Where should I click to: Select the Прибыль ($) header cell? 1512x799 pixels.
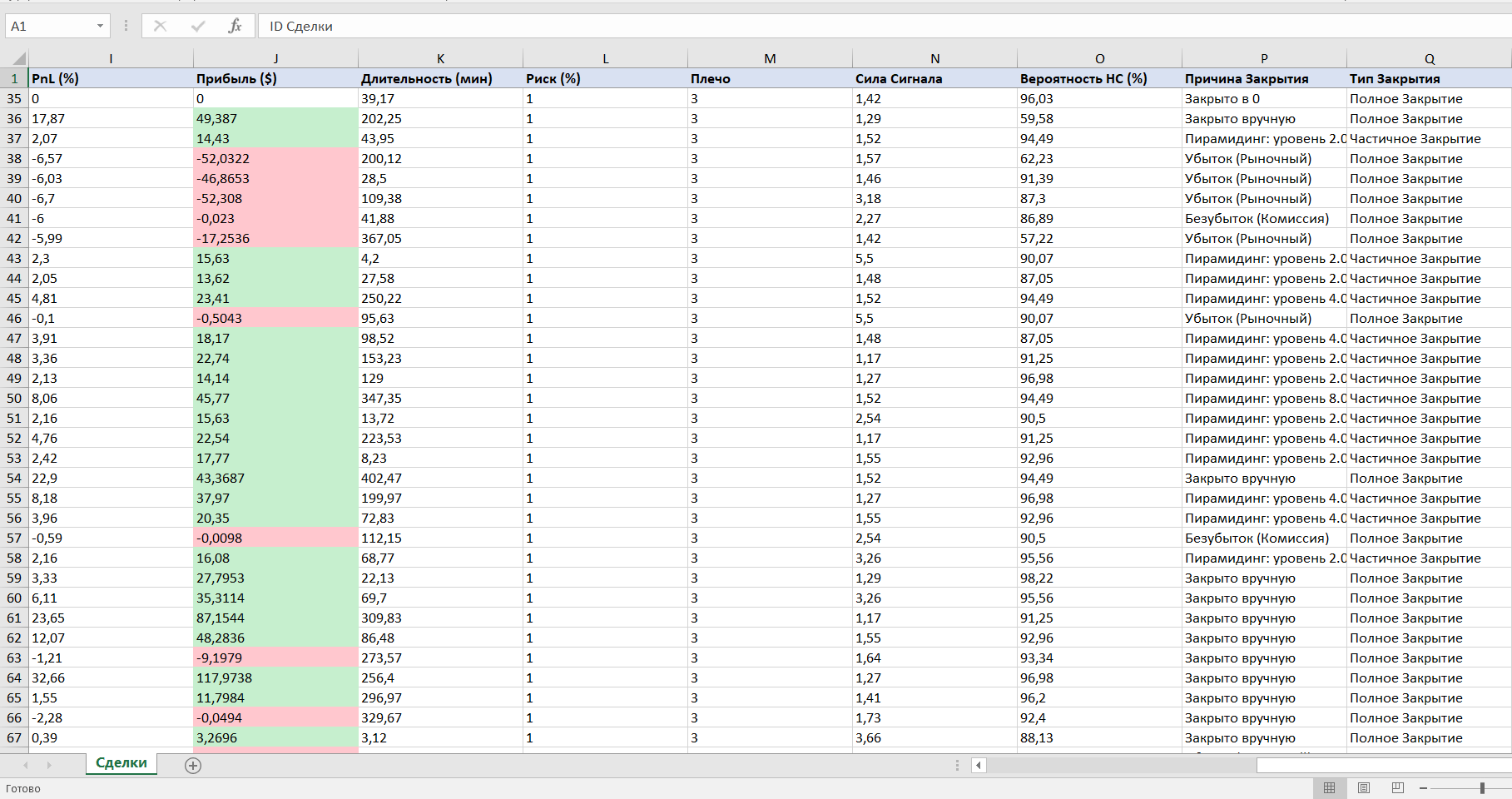[x=275, y=79]
